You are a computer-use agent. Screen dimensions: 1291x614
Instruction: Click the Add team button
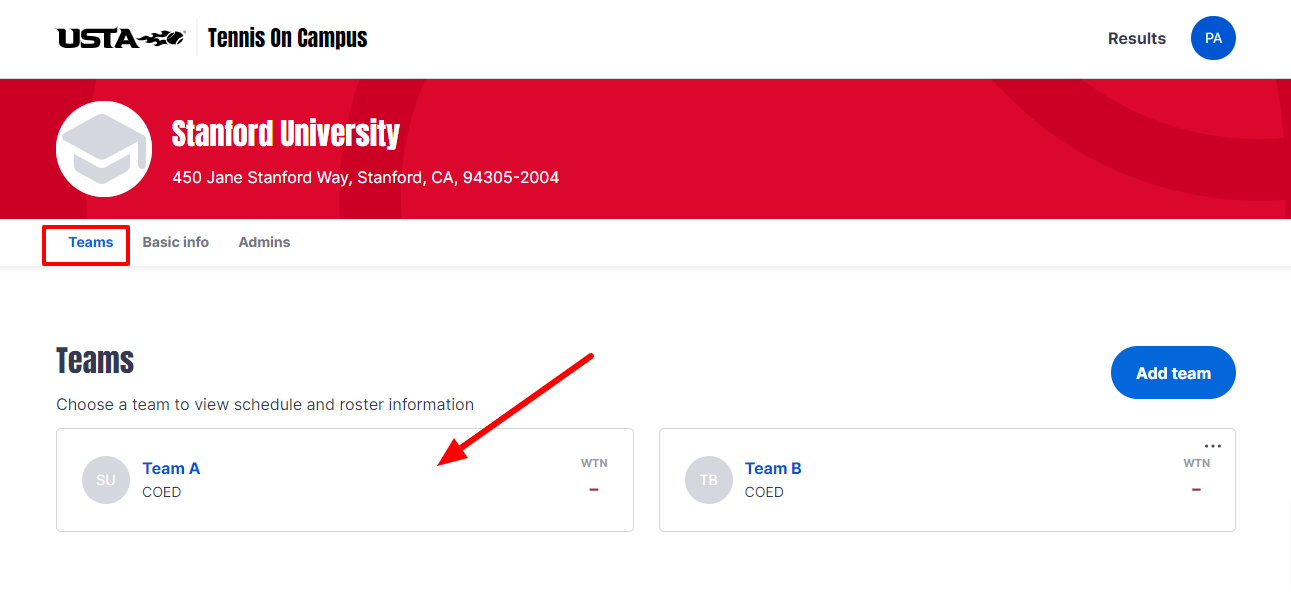[x=1173, y=373]
